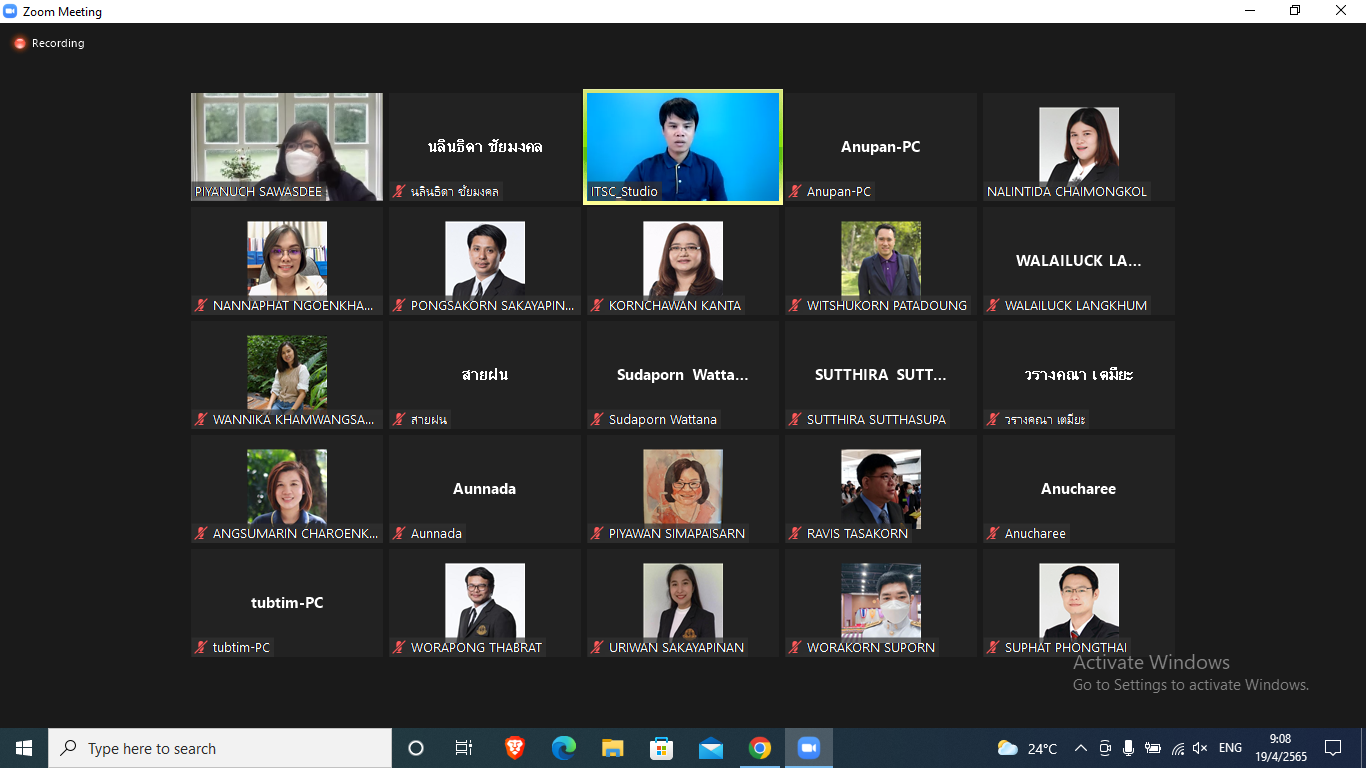Select PIYANUCH SAWASDEE video tile
This screenshot has height=768, width=1366.
[x=287, y=147]
